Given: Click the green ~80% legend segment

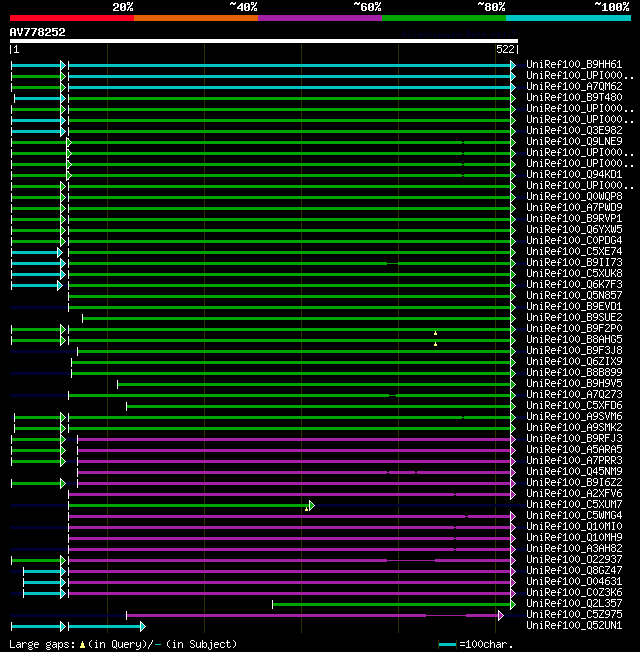Looking at the screenshot, I should pos(444,18).
